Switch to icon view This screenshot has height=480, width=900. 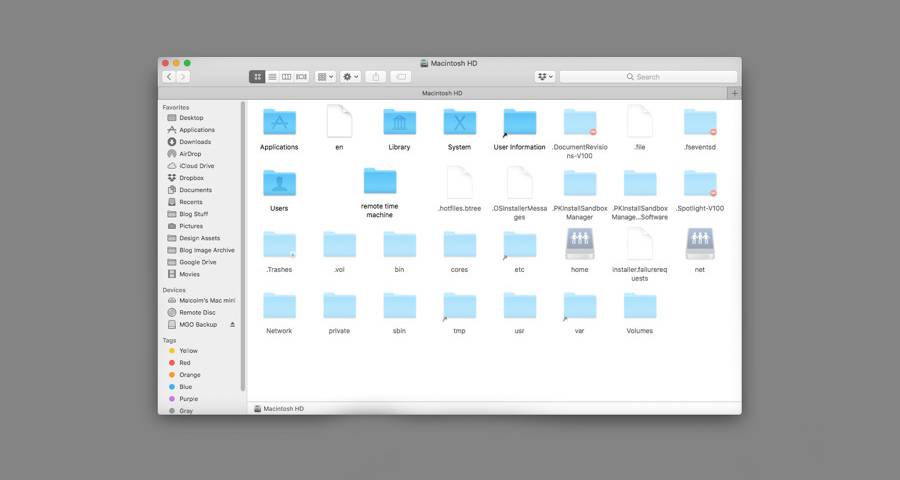pyautogui.click(x=257, y=77)
